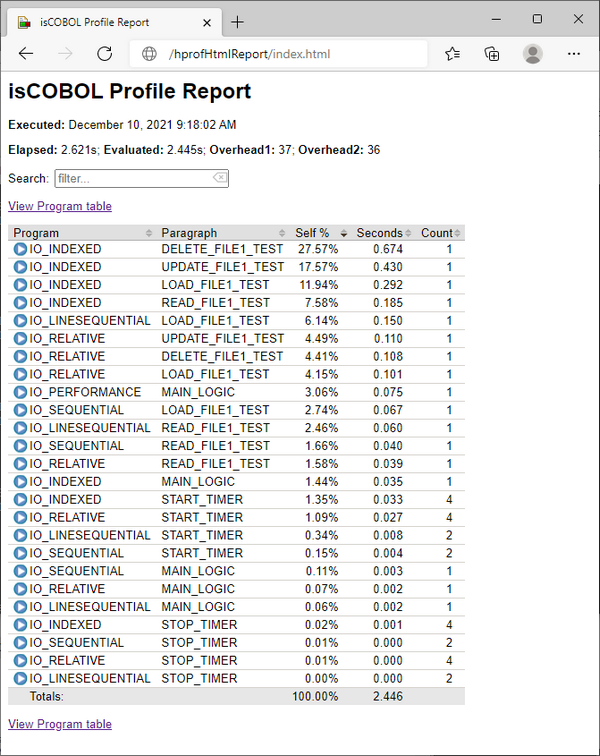600x756 pixels.
Task: Click the IO_LINESEQUENTIAL LOAD_FILE1_TEST 6.14% value
Action: tap(322, 321)
